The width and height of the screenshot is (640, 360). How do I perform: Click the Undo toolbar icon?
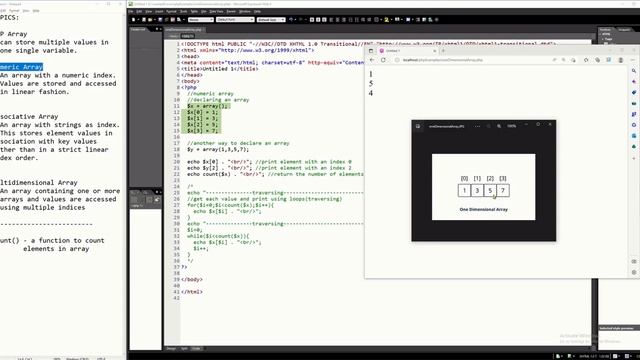pos(291,20)
